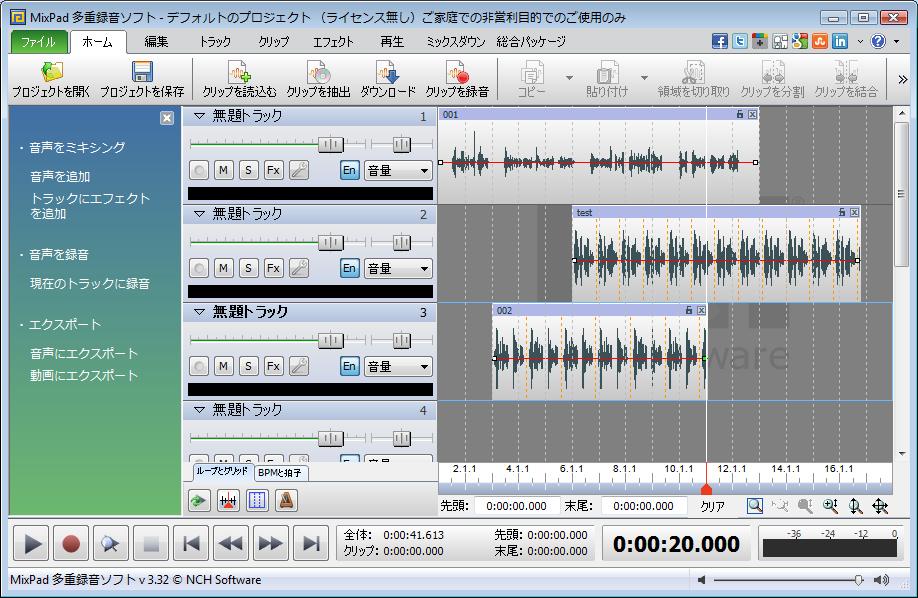Viewport: 918px width, 598px height.
Task: Collapse track 4 with triangle
Action: [x=199, y=409]
